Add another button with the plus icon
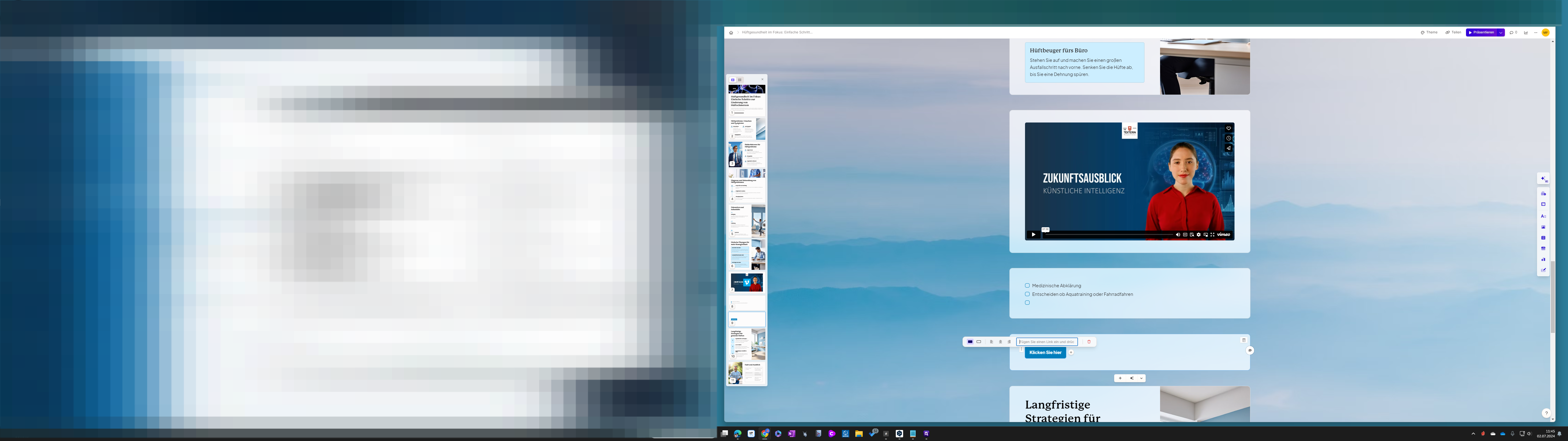1568x441 pixels. pyautogui.click(x=1071, y=353)
